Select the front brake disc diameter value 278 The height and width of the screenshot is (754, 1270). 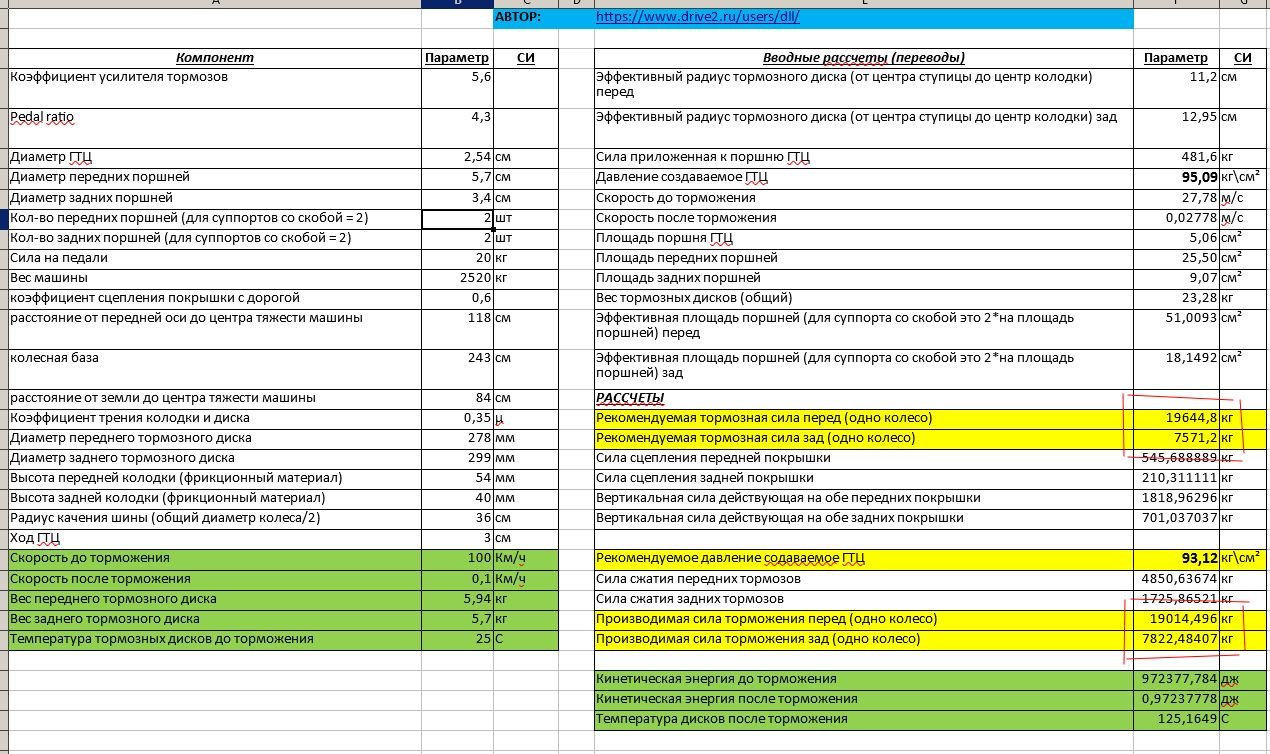pos(458,438)
